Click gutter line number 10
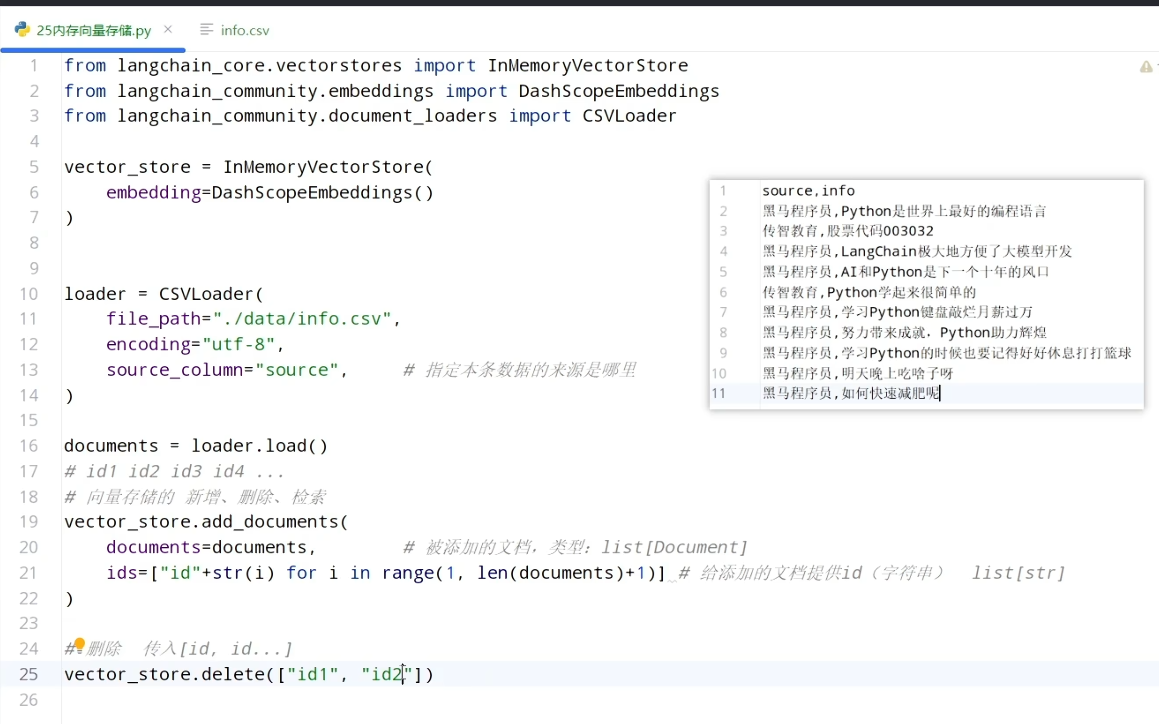1159x724 pixels. [28, 294]
